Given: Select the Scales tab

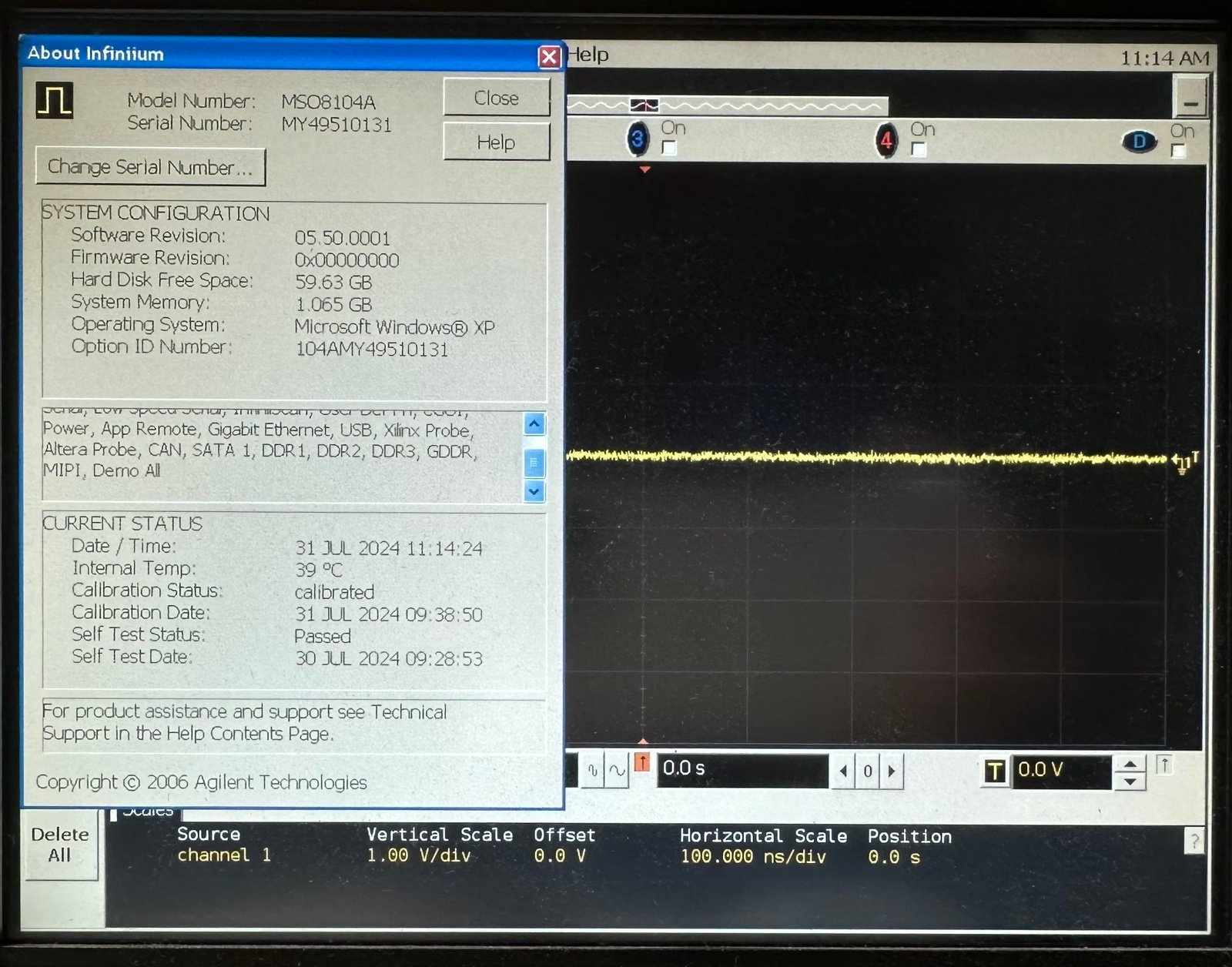Looking at the screenshot, I should tap(146, 811).
